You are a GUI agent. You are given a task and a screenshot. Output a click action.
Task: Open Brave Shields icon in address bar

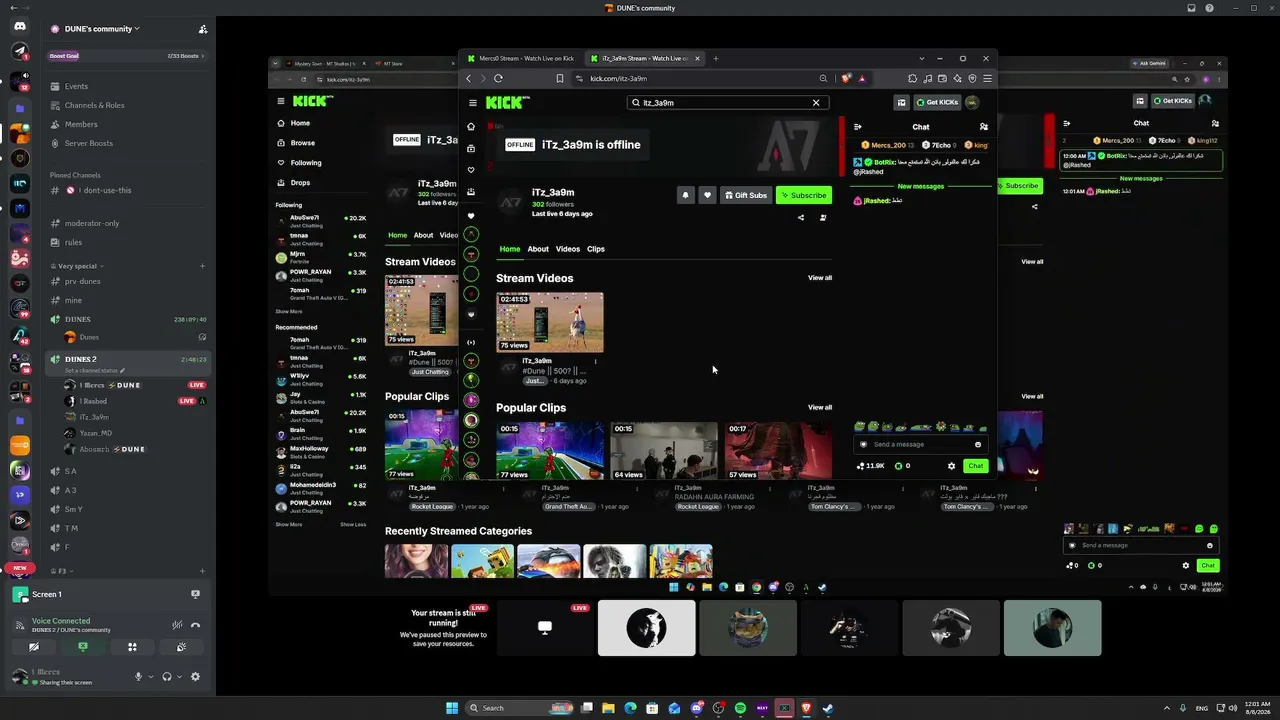pos(847,79)
